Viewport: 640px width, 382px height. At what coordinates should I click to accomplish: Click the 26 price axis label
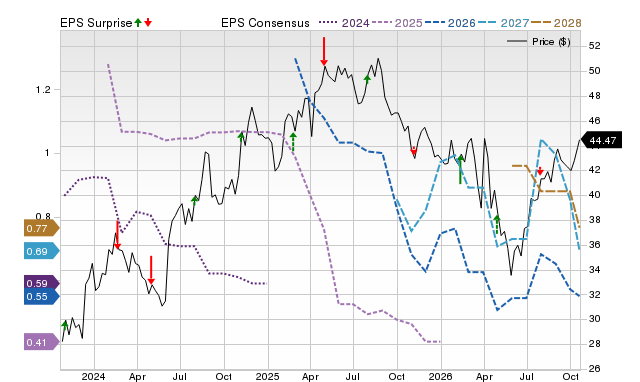(x=594, y=369)
